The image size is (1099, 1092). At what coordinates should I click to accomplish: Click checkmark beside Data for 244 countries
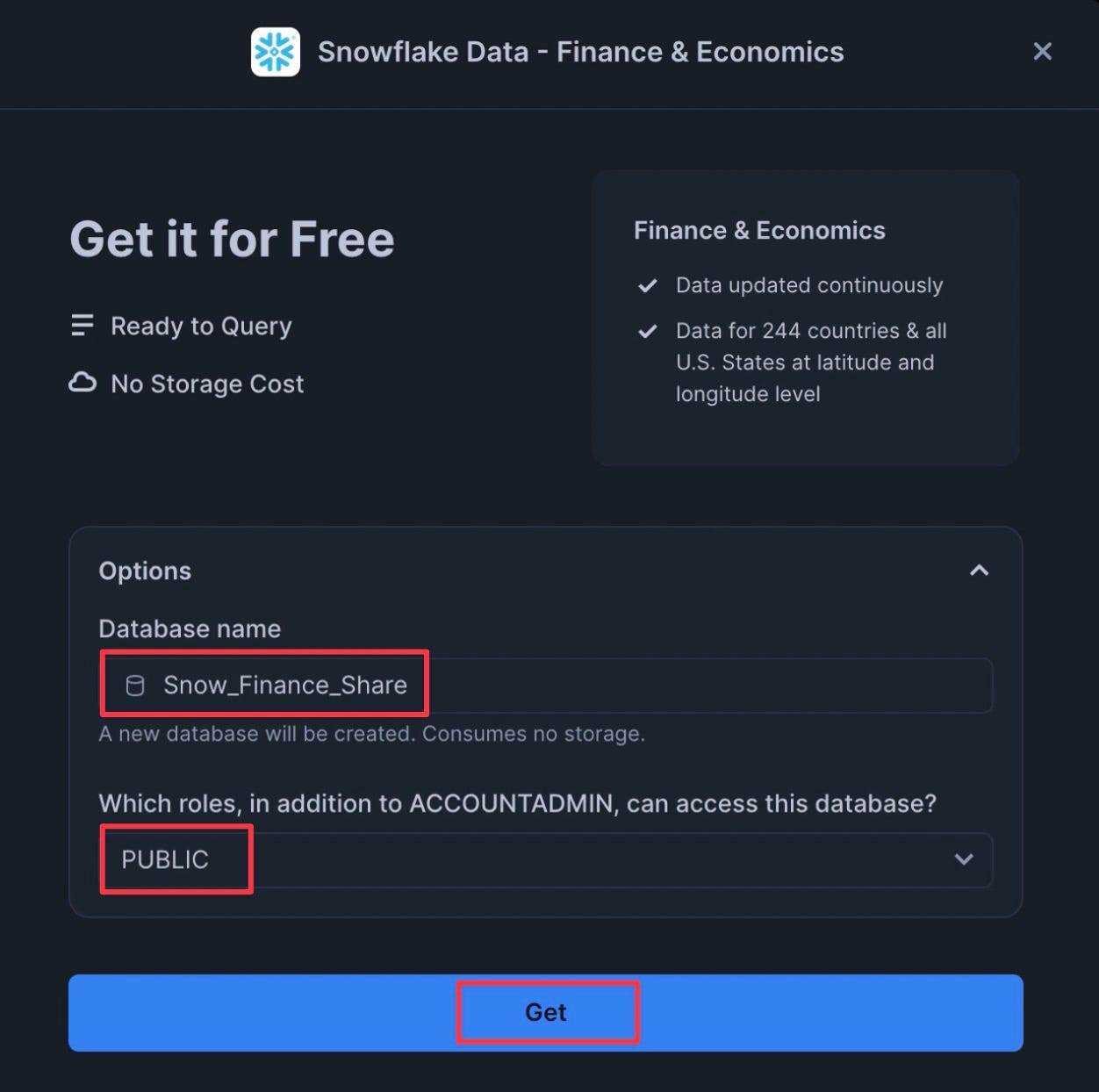[x=648, y=331]
